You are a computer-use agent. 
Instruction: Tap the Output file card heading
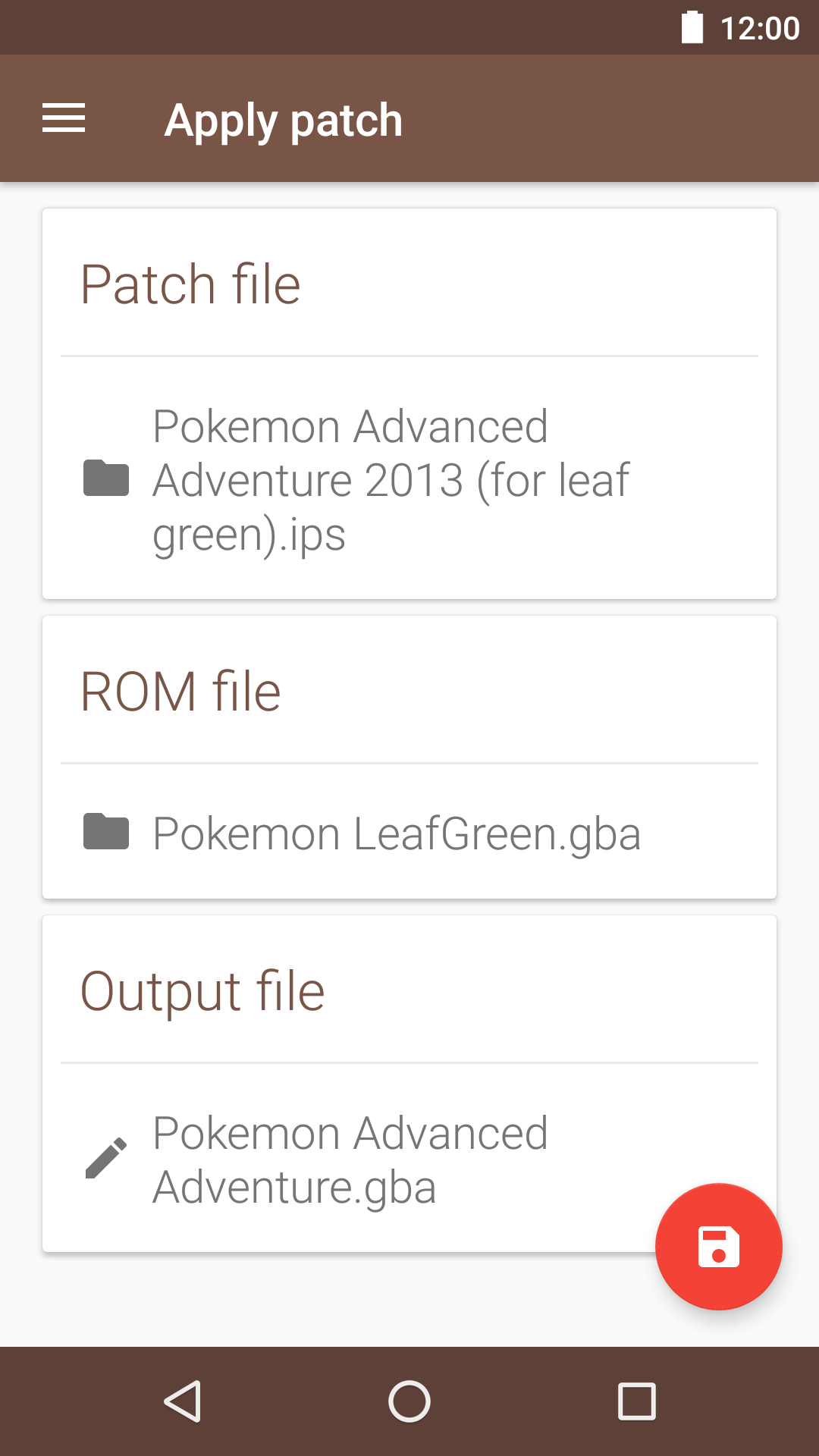tap(202, 991)
